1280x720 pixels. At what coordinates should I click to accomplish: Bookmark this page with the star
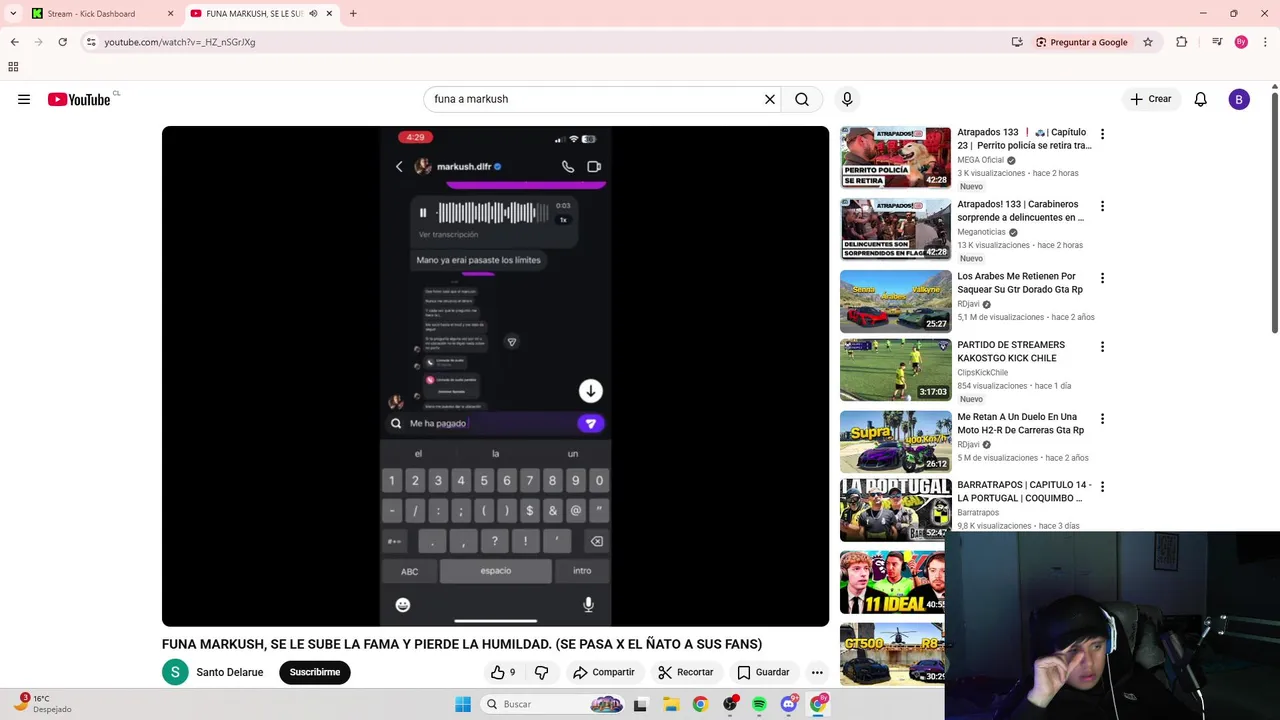(1148, 42)
